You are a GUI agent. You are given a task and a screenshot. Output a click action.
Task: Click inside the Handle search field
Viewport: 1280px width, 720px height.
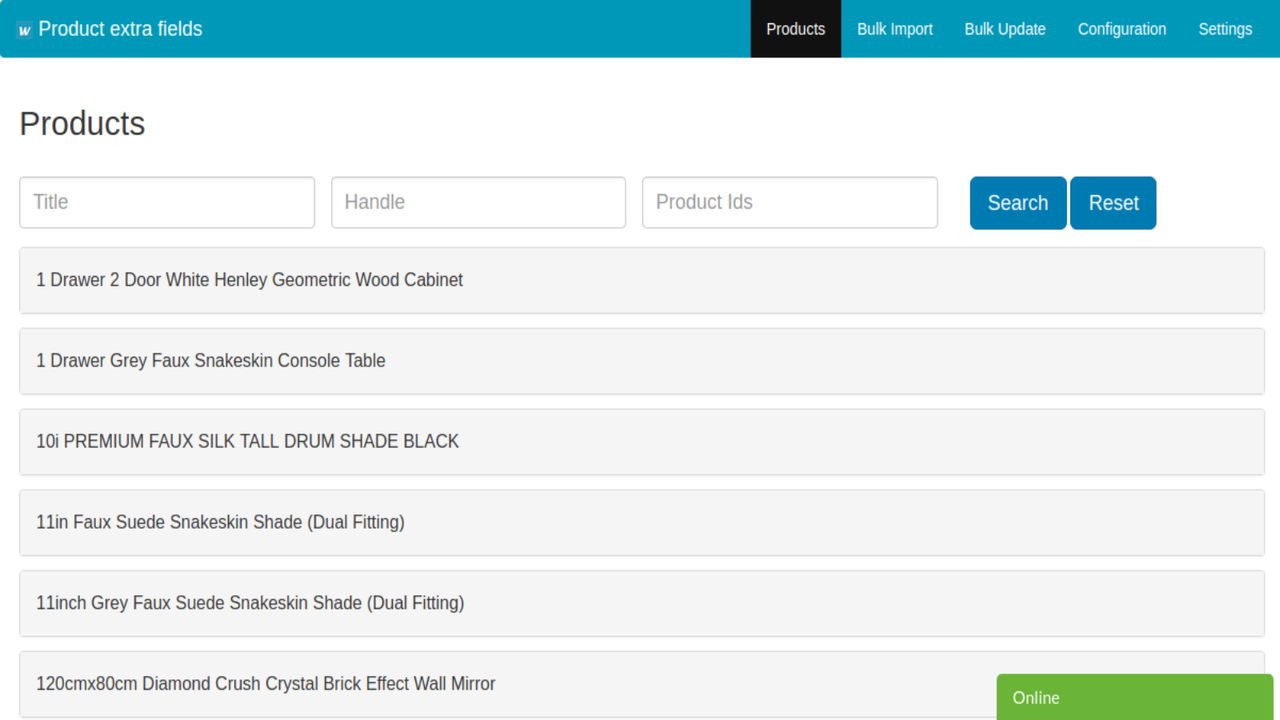(x=477, y=202)
